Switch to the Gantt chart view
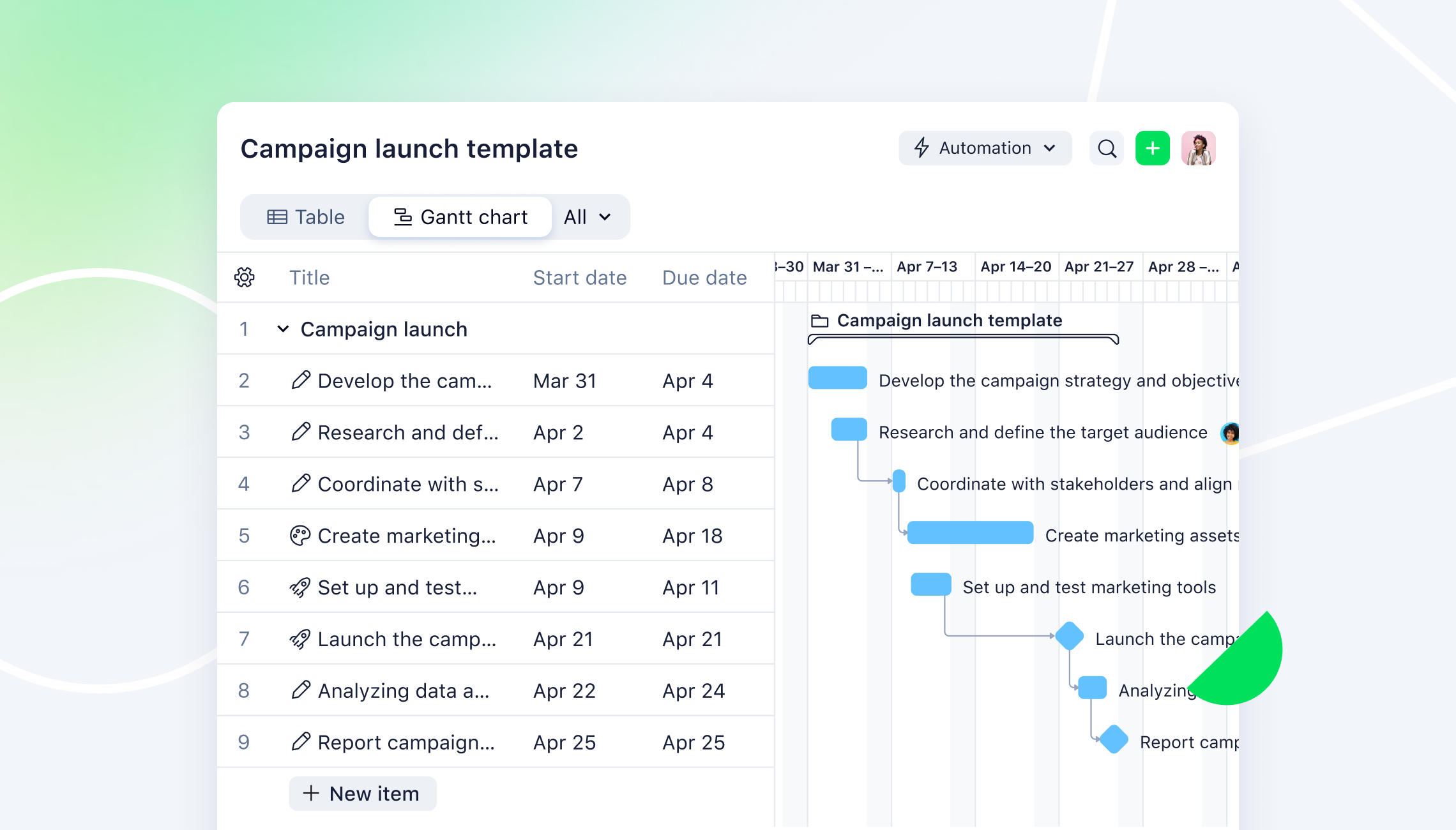The image size is (1456, 830). click(x=460, y=216)
